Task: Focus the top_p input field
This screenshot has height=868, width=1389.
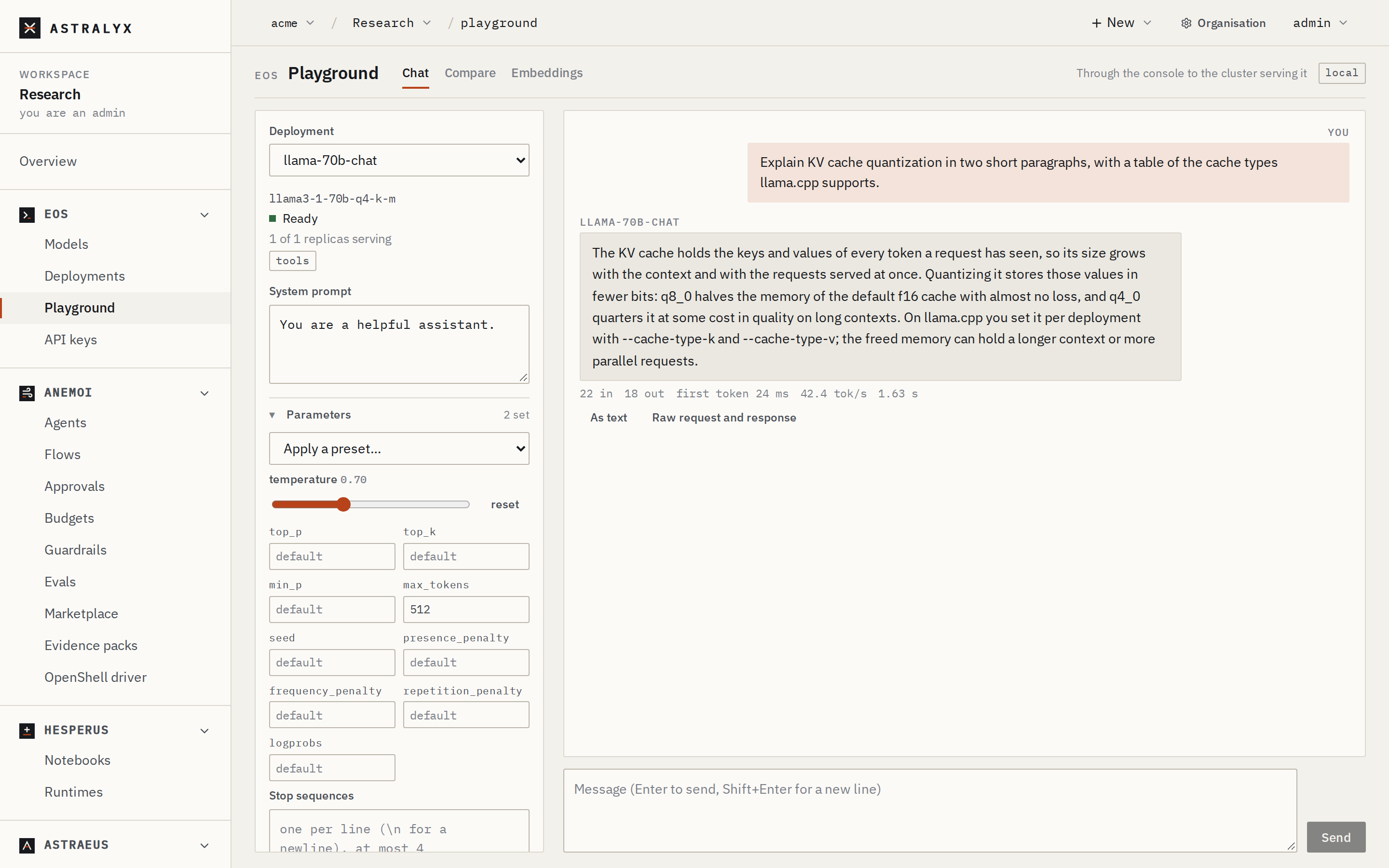Action: [332, 556]
